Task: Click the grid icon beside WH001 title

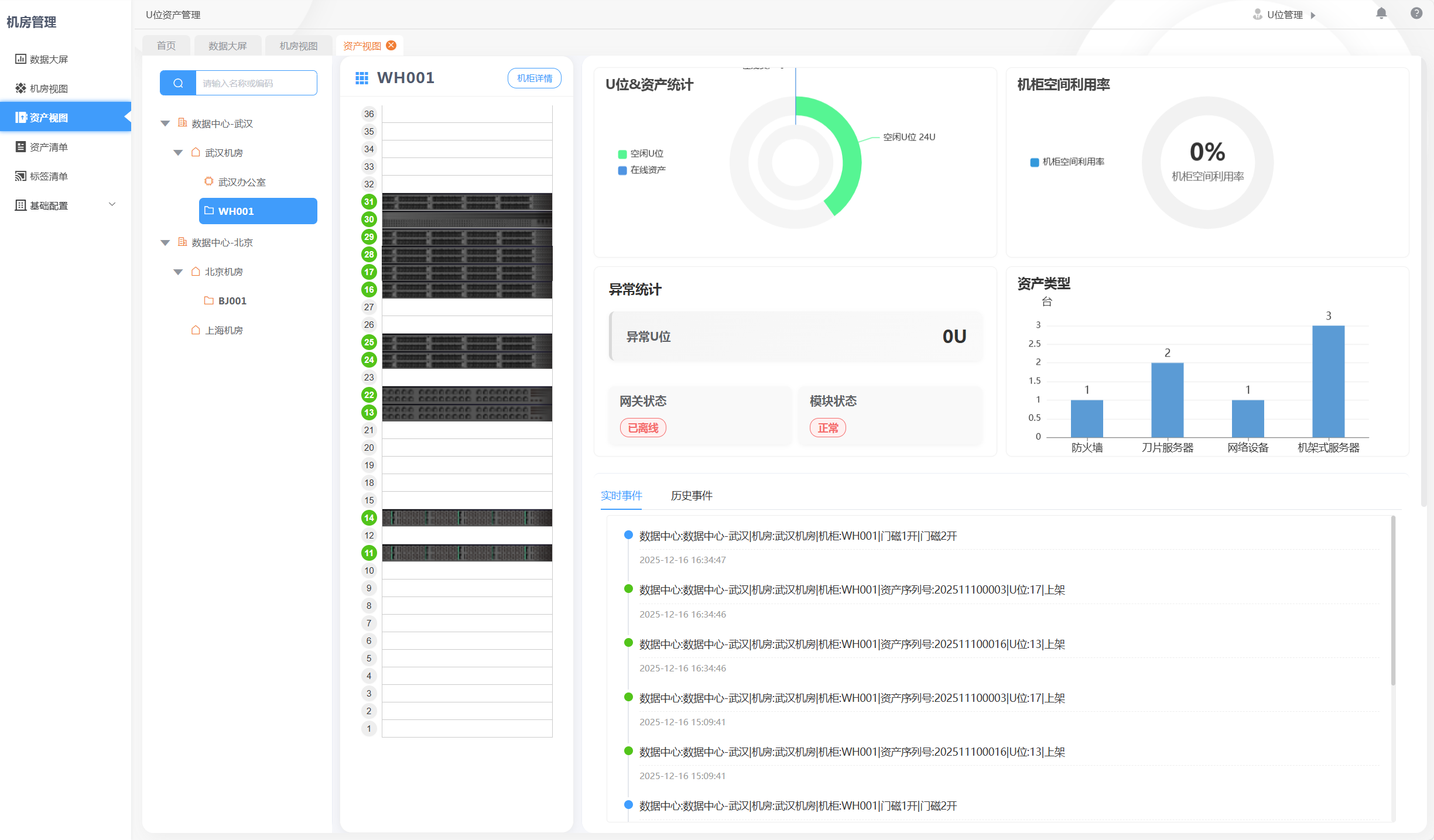Action: 362,78
